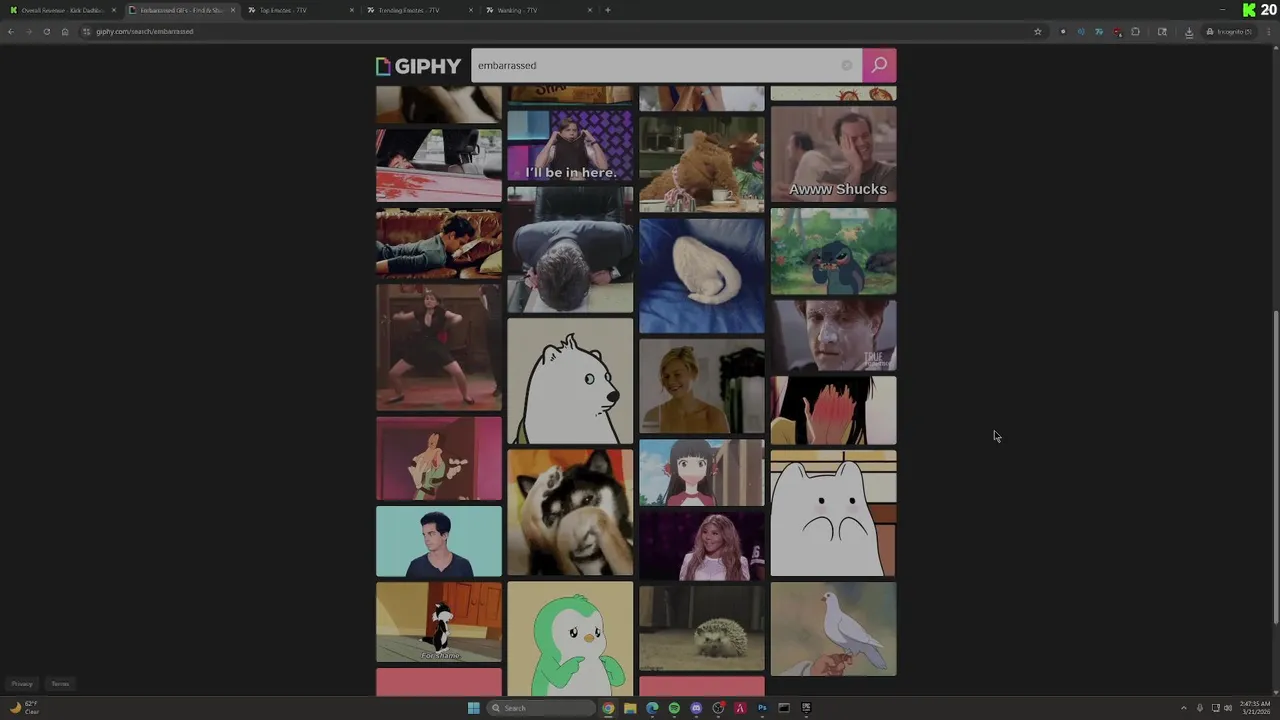
Task: Open Photoshop from the taskbar
Action: [762, 708]
